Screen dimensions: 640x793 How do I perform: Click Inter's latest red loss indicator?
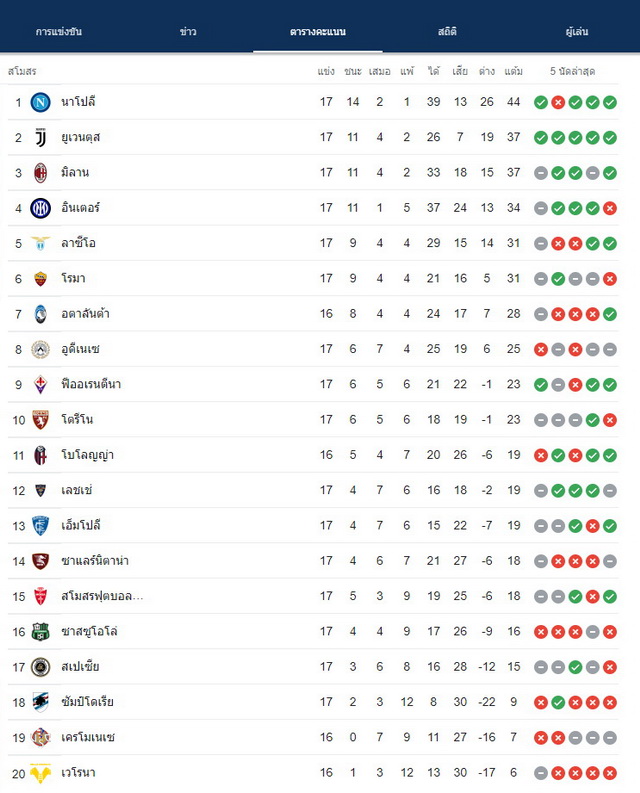click(610, 208)
